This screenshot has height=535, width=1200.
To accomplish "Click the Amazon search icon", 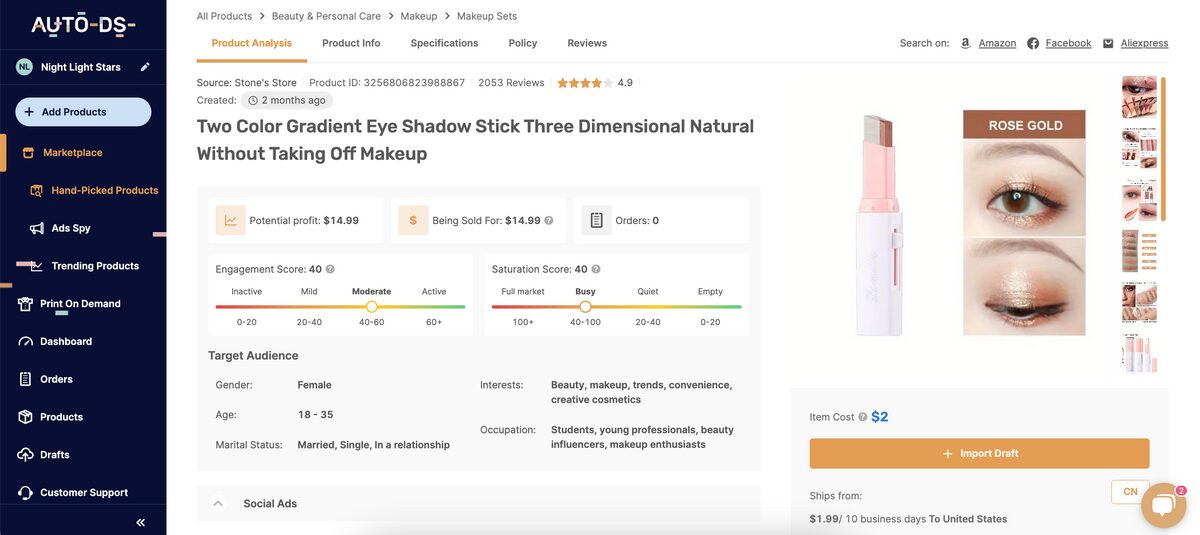I will click(965, 43).
